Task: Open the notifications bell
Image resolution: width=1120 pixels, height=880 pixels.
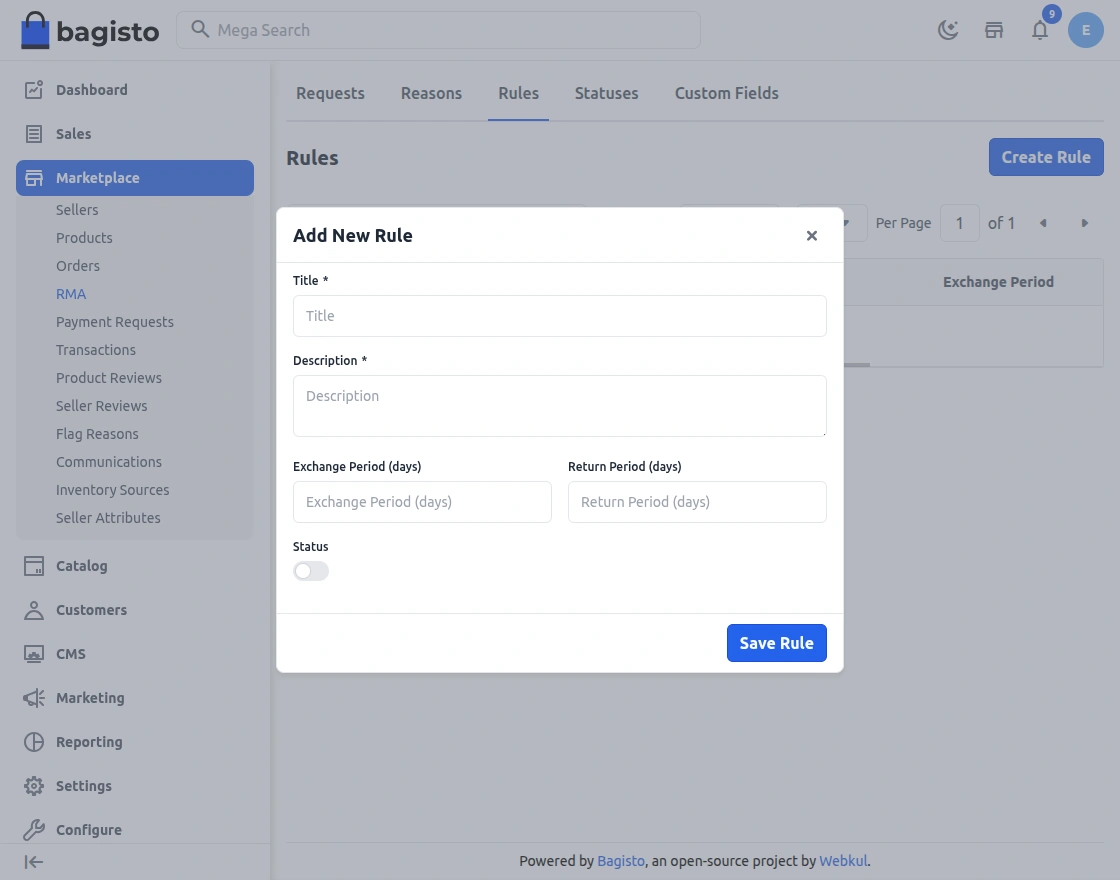Action: [1040, 30]
